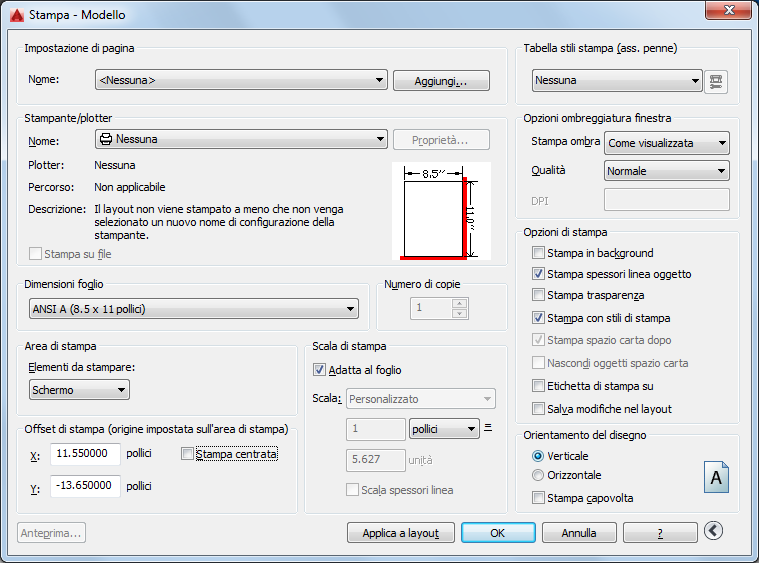Open the Elementi da stampare Schermo dropdown
759x563 pixels.
[x=79, y=390]
